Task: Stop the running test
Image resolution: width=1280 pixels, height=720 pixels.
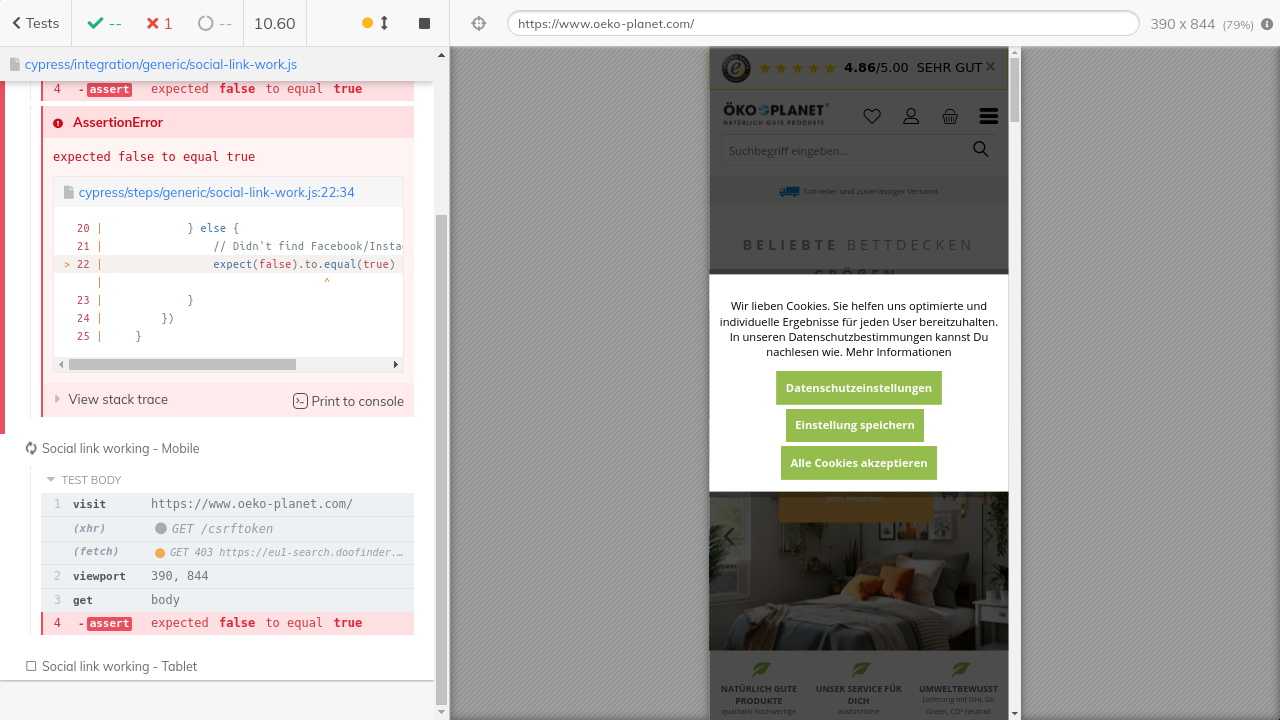Action: [x=424, y=23]
